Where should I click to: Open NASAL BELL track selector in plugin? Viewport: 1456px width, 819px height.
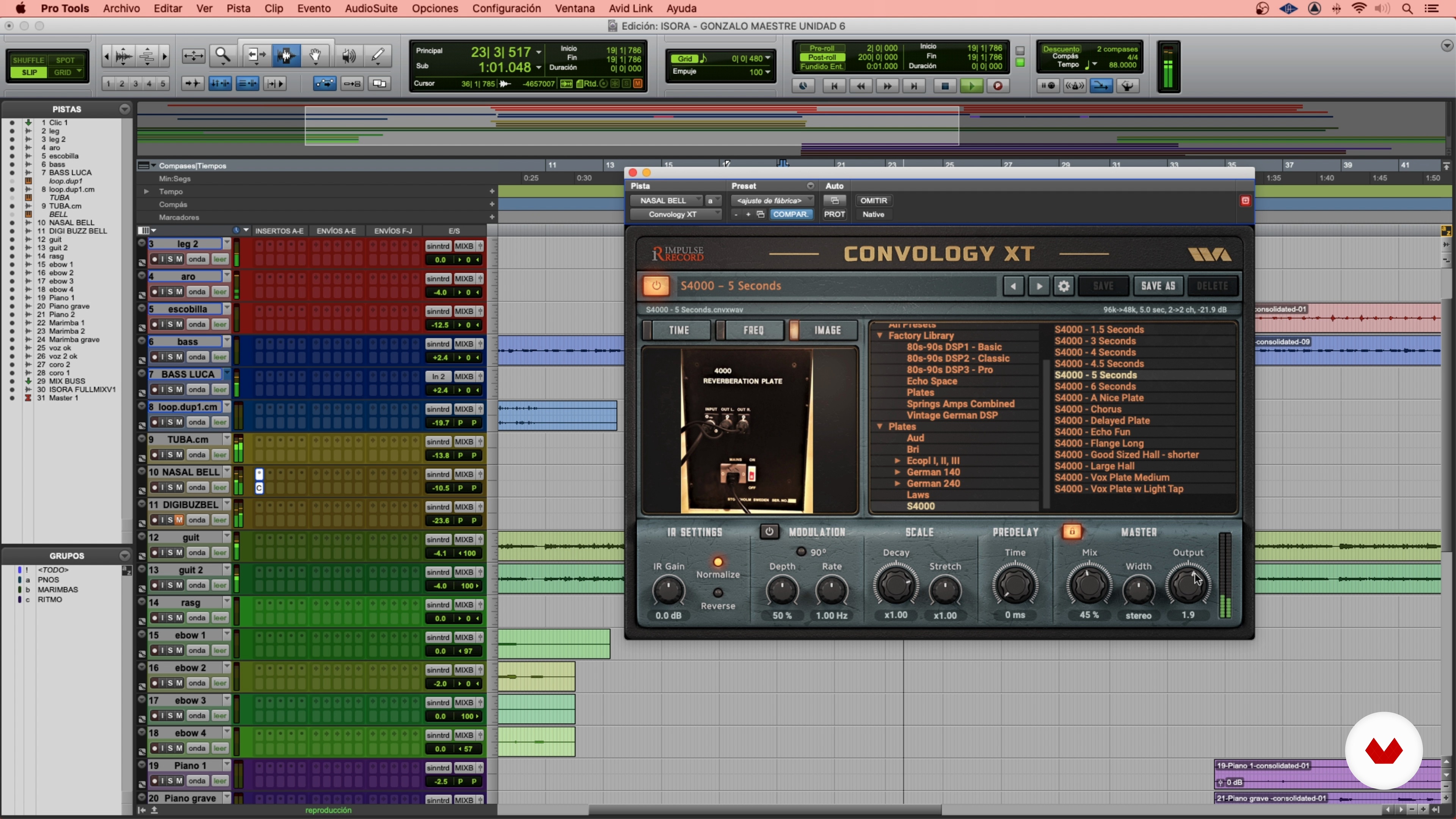coord(666,201)
